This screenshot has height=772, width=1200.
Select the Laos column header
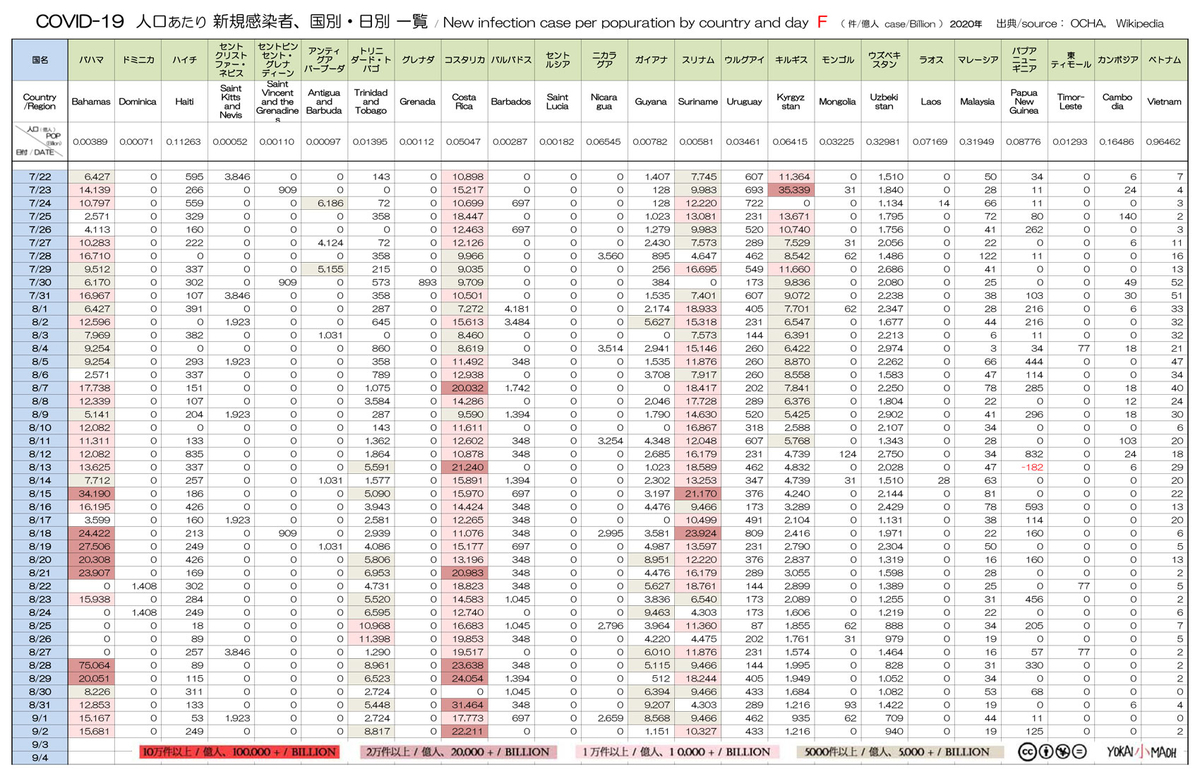click(x=931, y=102)
